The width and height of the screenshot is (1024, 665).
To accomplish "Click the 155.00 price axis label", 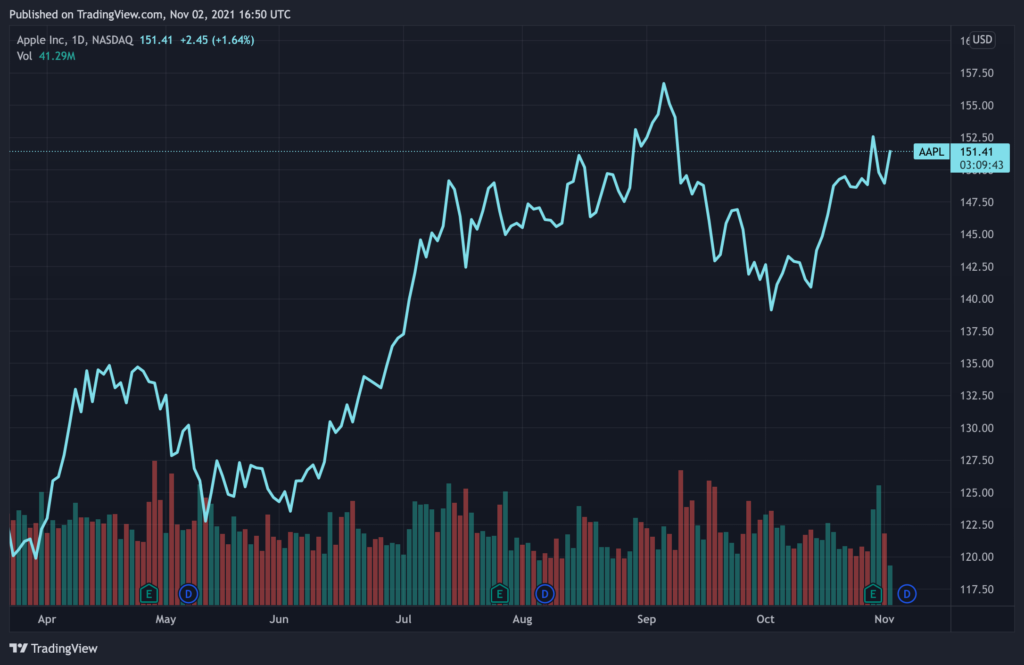I will click(x=976, y=105).
